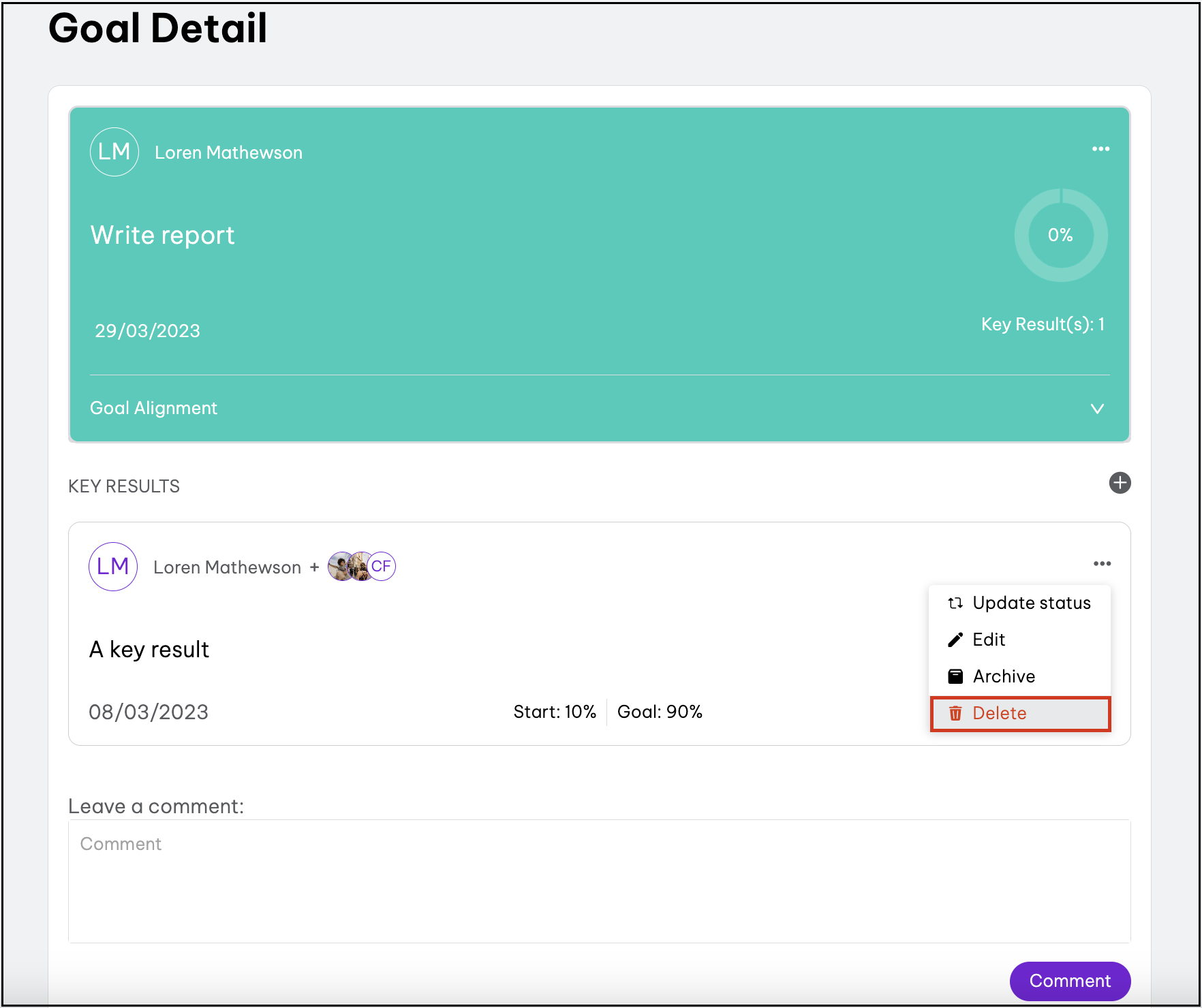This screenshot has height=1008, width=1202.
Task: Click the add key result plus icon
Action: [x=1120, y=484]
